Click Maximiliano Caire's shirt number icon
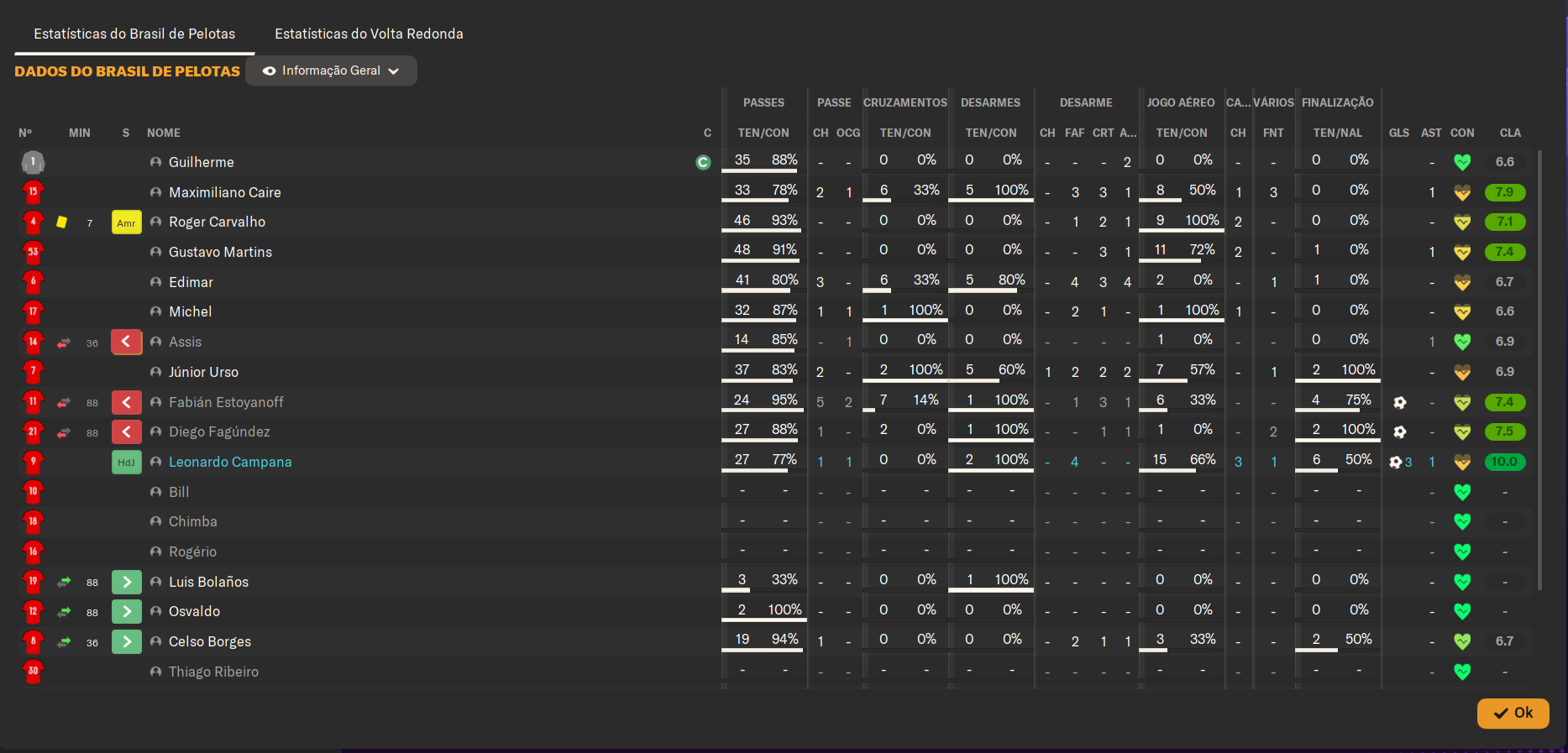This screenshot has width=1568, height=753. 33,192
